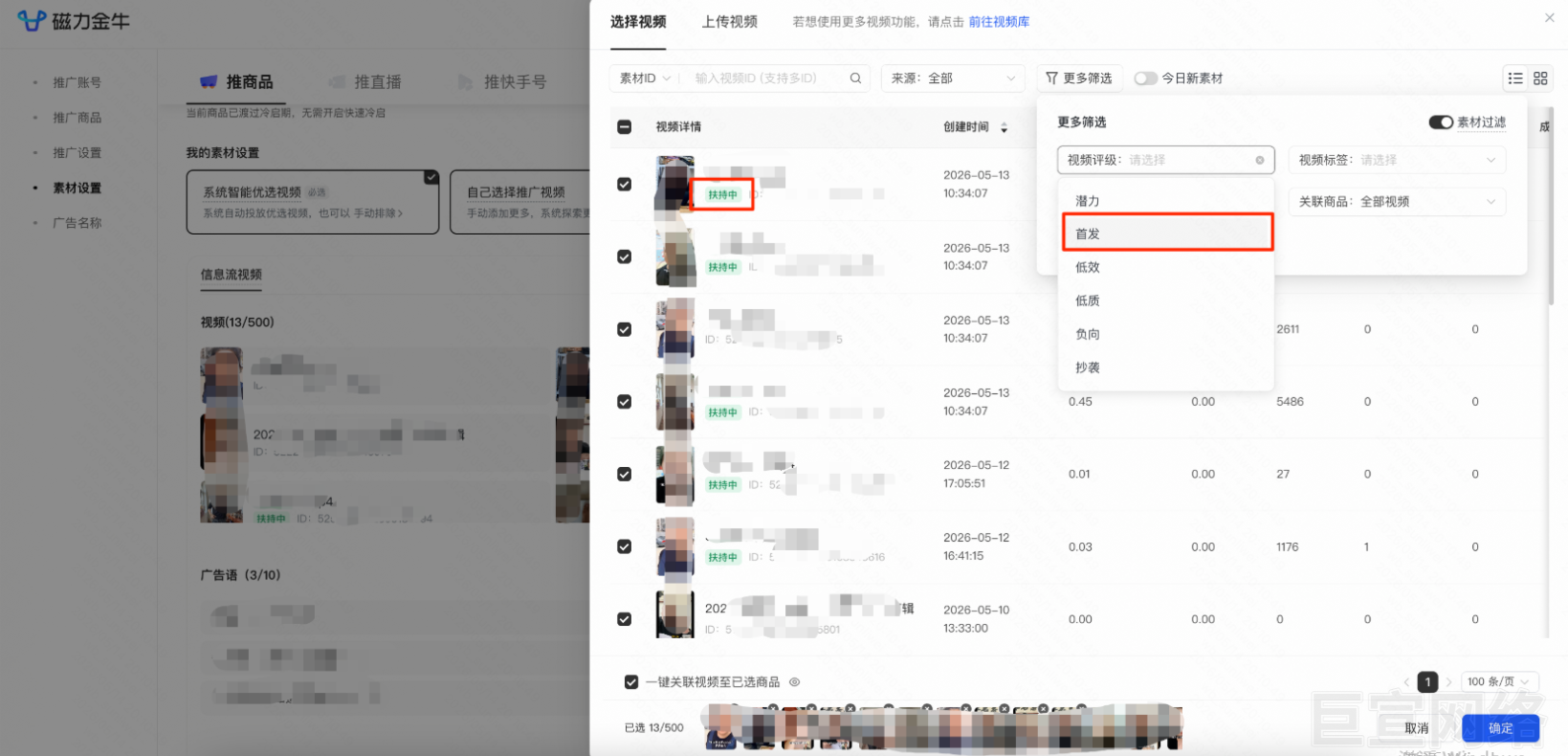
Task: Click page number 1 in pagination
Action: 1427,682
